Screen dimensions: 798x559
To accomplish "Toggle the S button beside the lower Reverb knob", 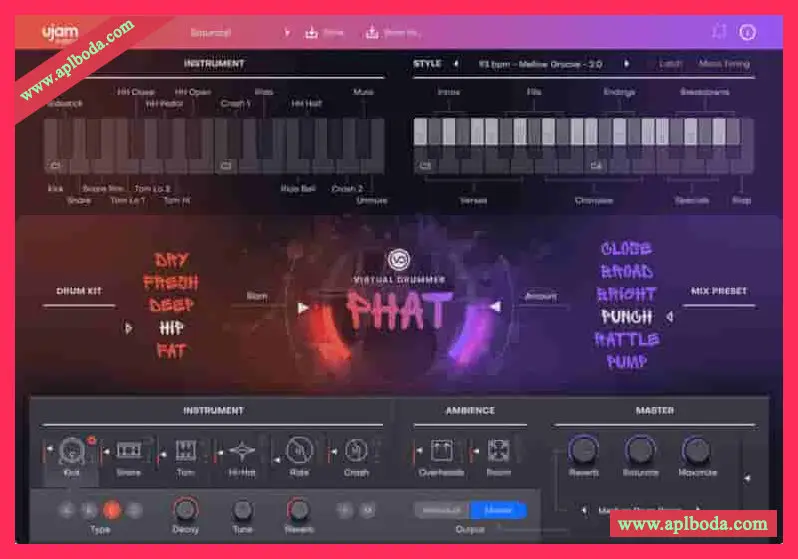I will 344,510.
